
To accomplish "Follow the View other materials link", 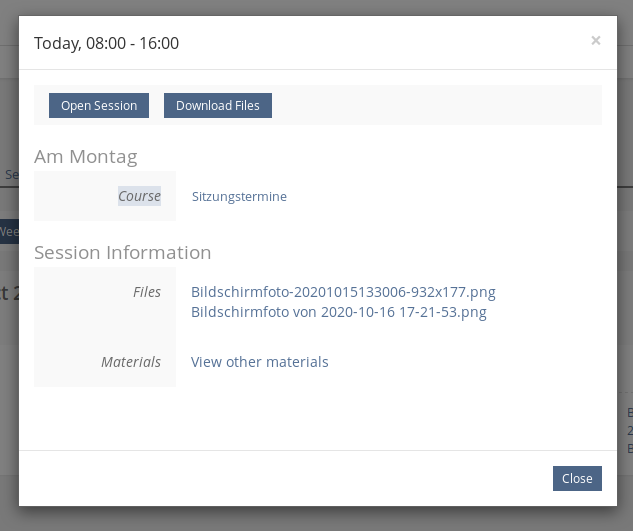I will tap(259, 362).
